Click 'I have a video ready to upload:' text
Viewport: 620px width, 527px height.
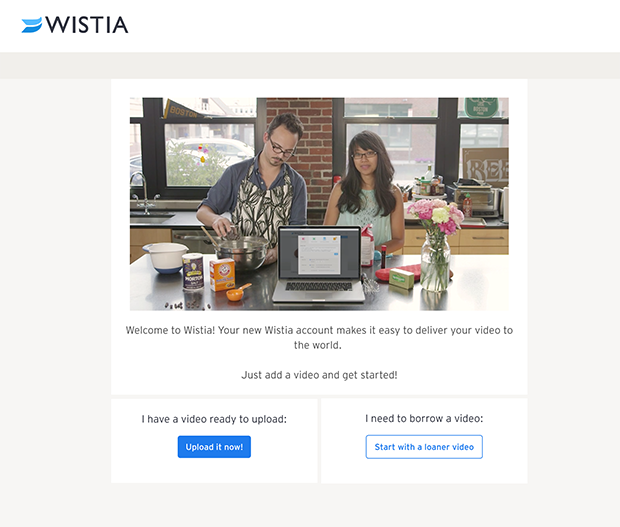pyautogui.click(x=214, y=419)
